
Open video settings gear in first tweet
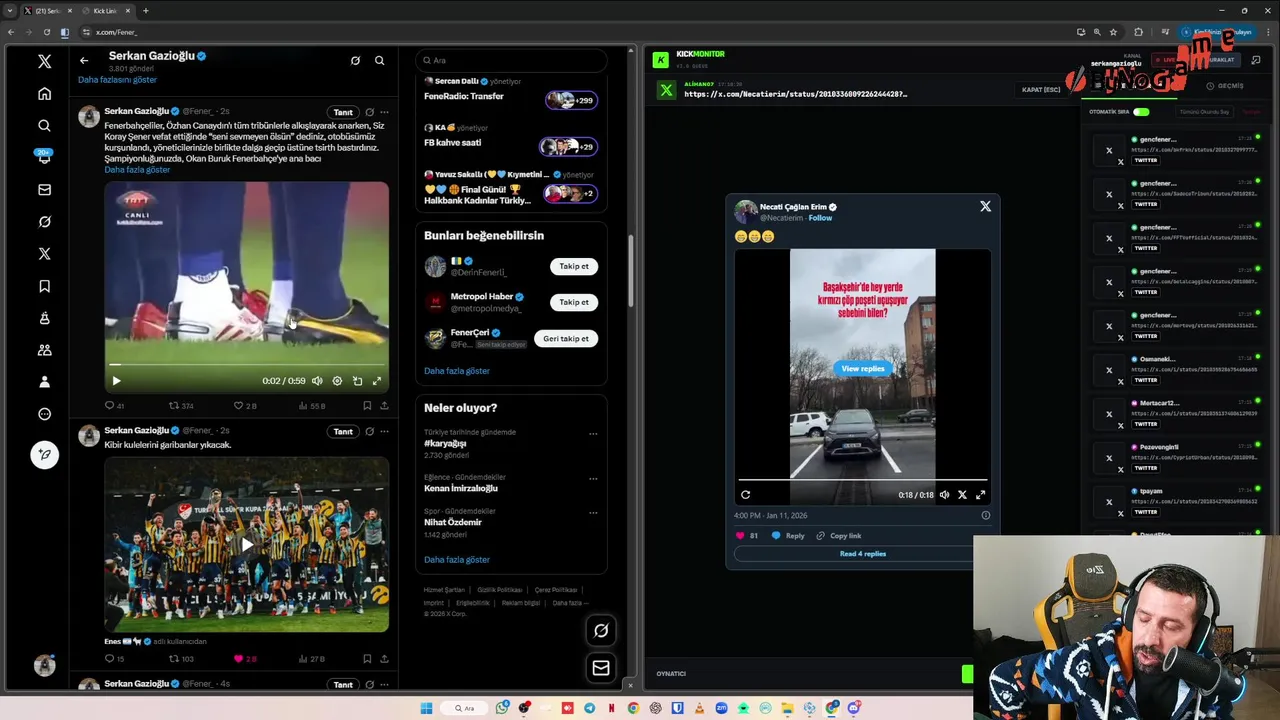(x=337, y=381)
